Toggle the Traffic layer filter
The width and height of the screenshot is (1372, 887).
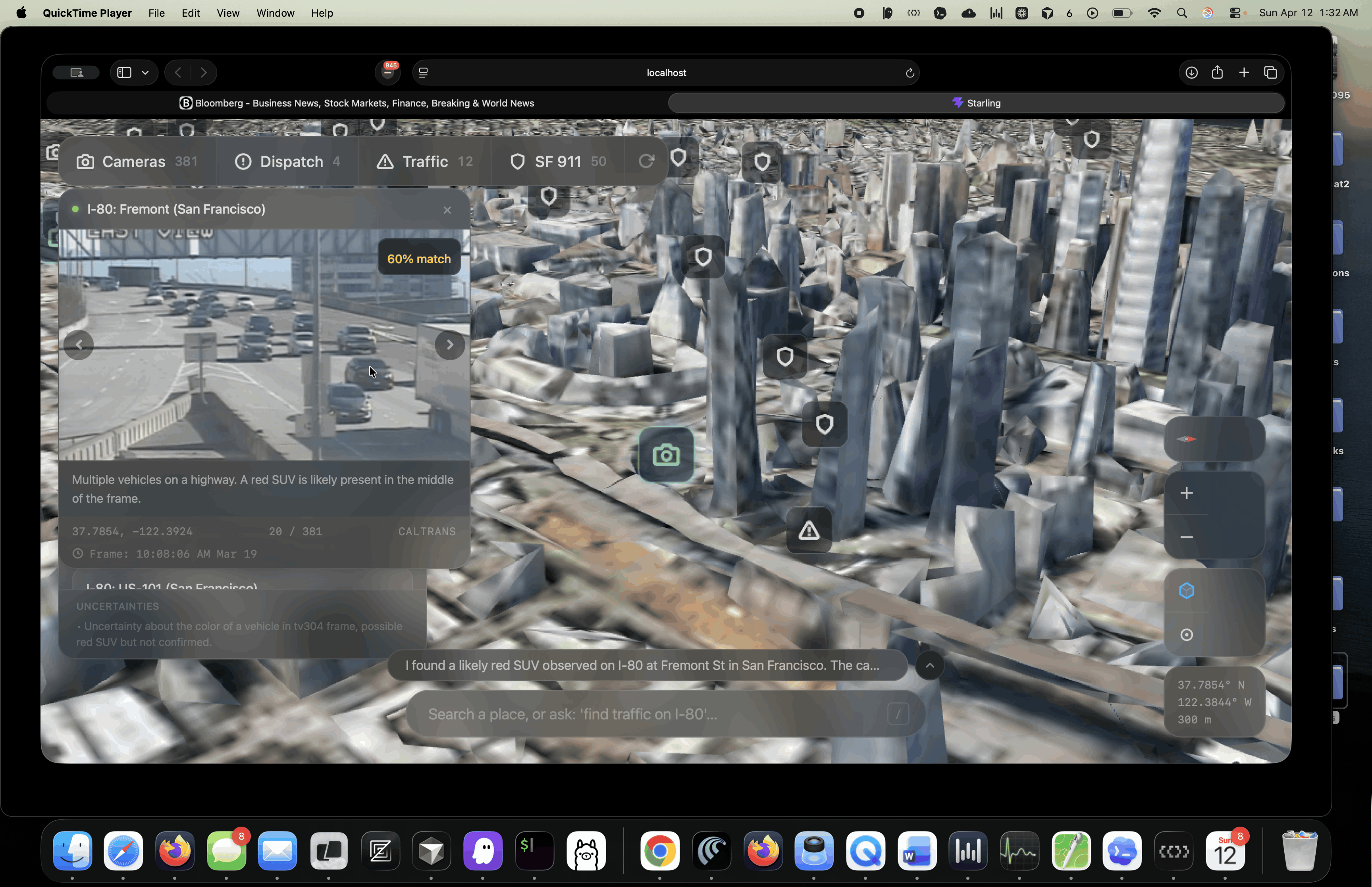(425, 161)
